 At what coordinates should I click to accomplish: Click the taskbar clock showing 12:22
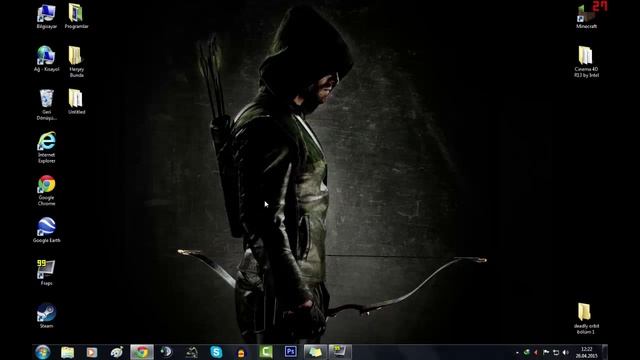pyautogui.click(x=587, y=352)
